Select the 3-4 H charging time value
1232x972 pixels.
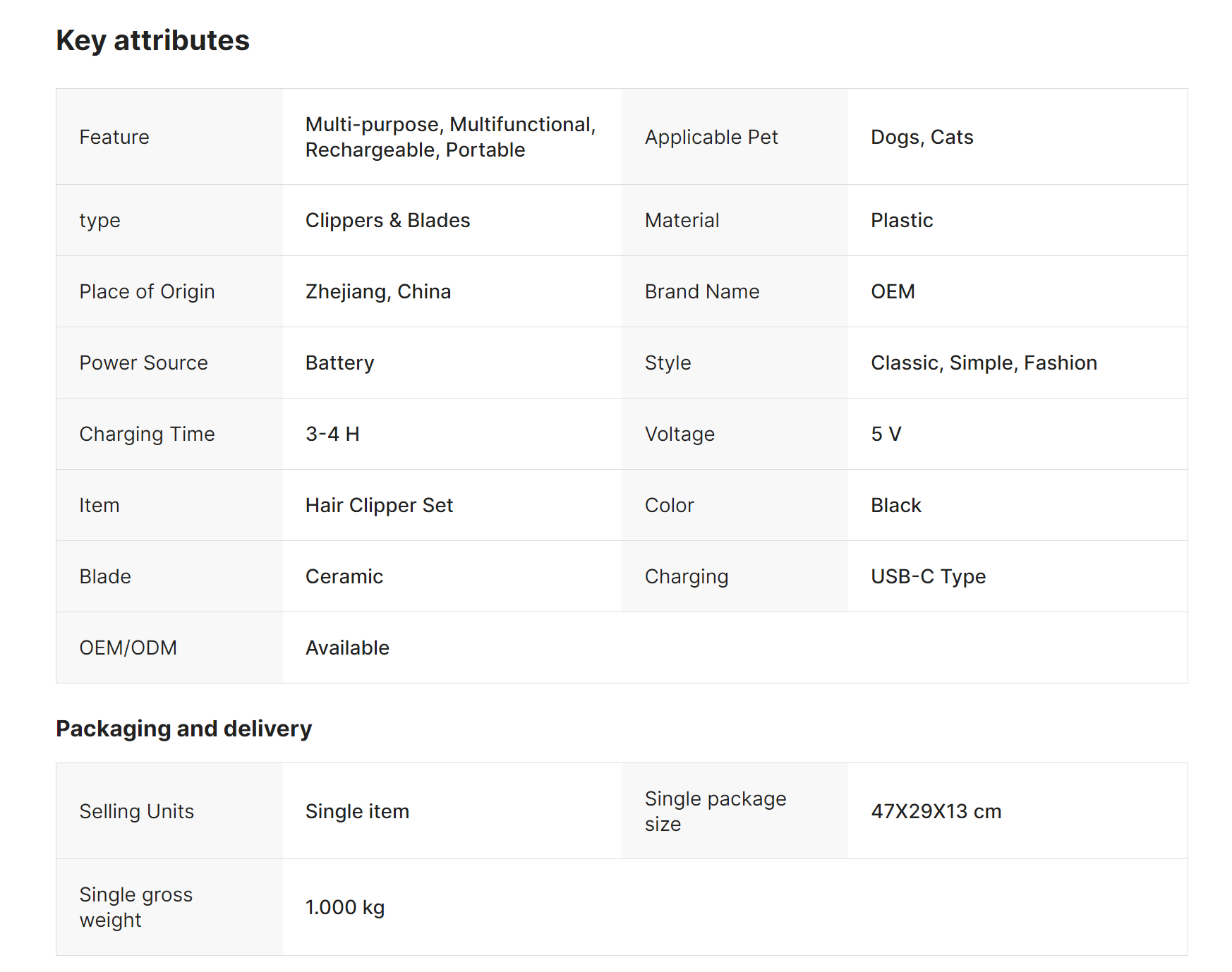[332, 434]
